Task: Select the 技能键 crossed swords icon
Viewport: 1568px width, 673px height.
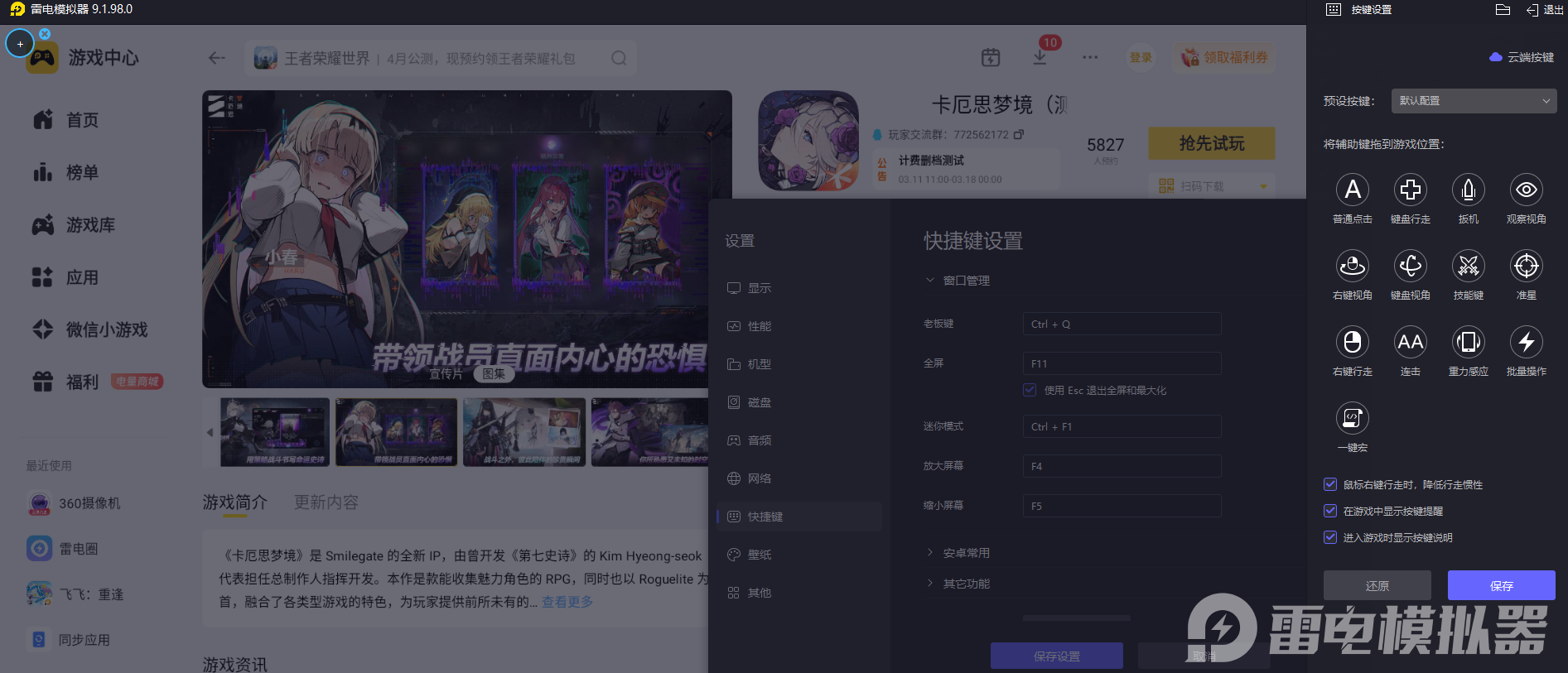Action: 1469,266
